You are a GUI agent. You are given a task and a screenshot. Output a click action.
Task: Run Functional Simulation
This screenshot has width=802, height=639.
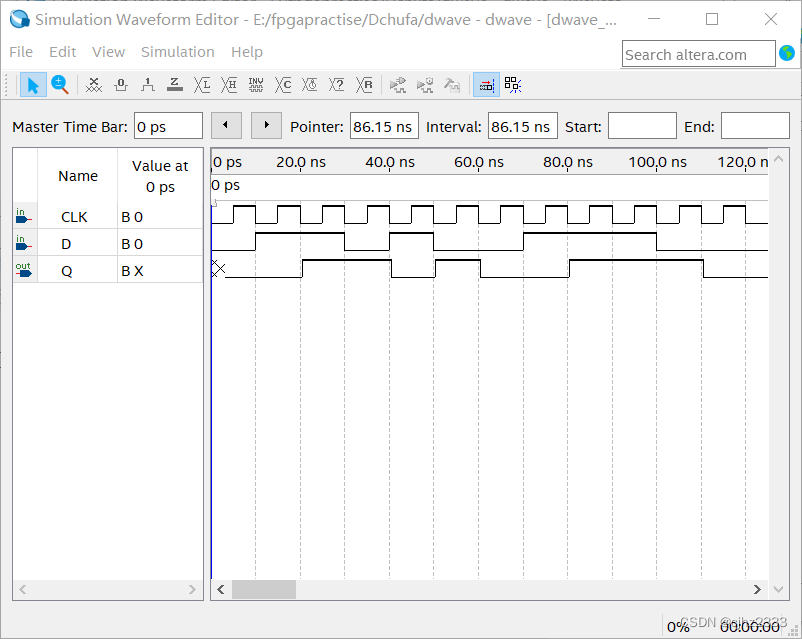pyautogui.click(x=398, y=85)
